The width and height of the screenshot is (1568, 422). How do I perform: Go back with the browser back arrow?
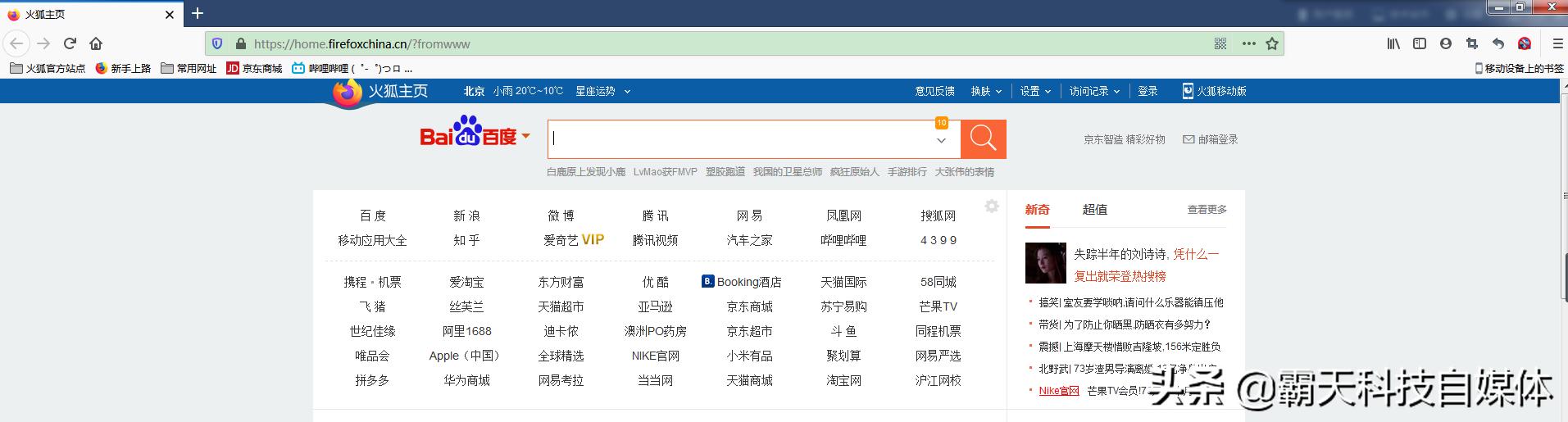point(16,43)
